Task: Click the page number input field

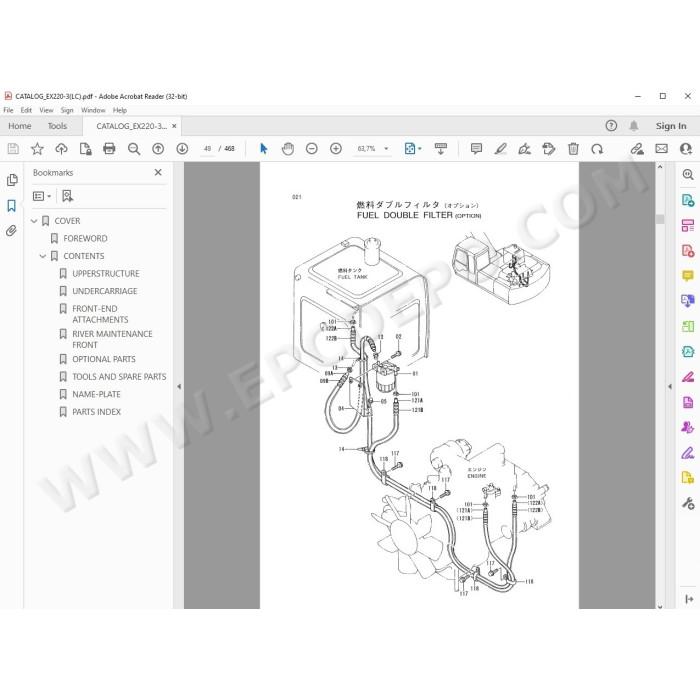Action: 207,149
